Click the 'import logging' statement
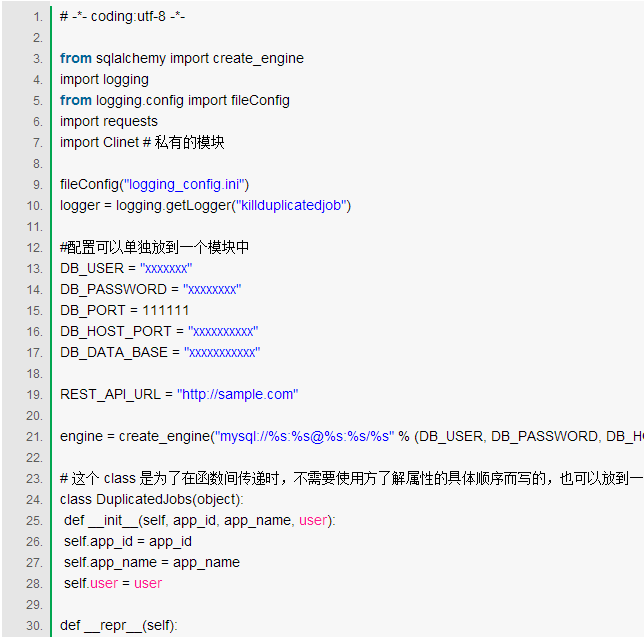The width and height of the screenshot is (644, 637). coord(104,79)
